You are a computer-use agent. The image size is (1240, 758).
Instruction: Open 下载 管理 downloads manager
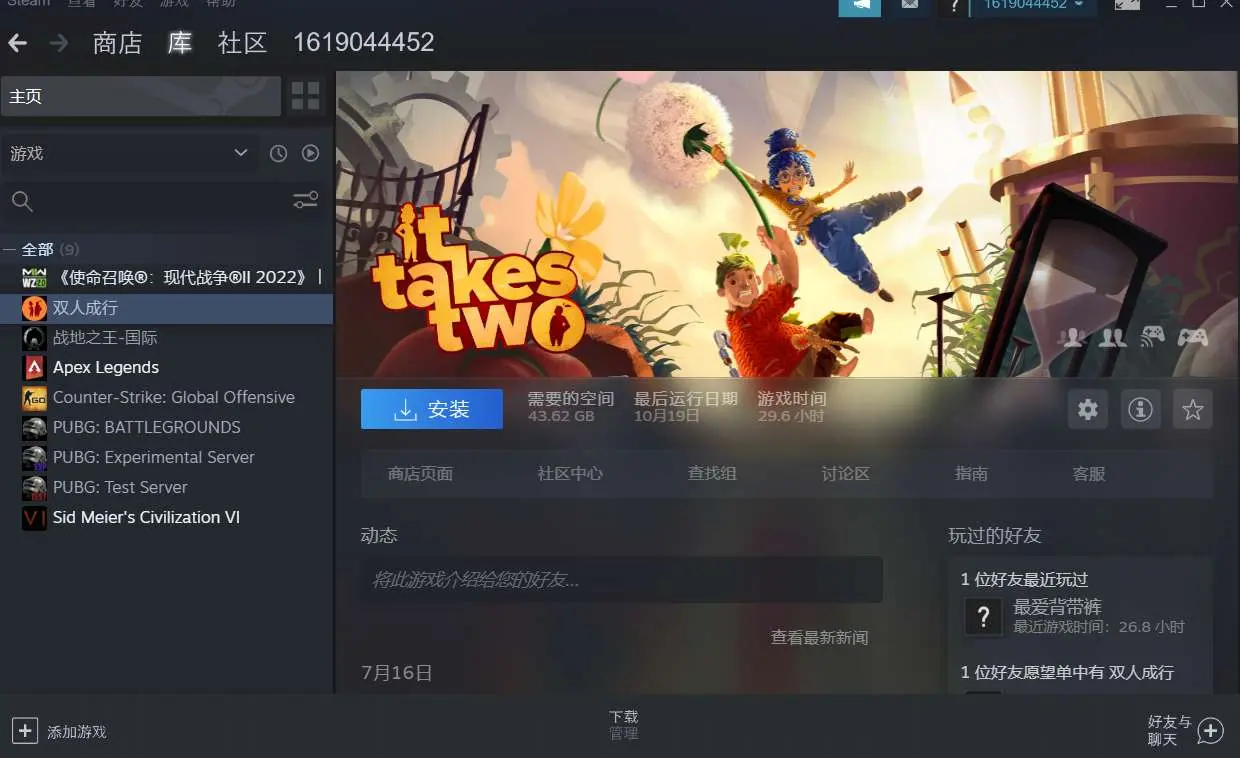point(624,725)
